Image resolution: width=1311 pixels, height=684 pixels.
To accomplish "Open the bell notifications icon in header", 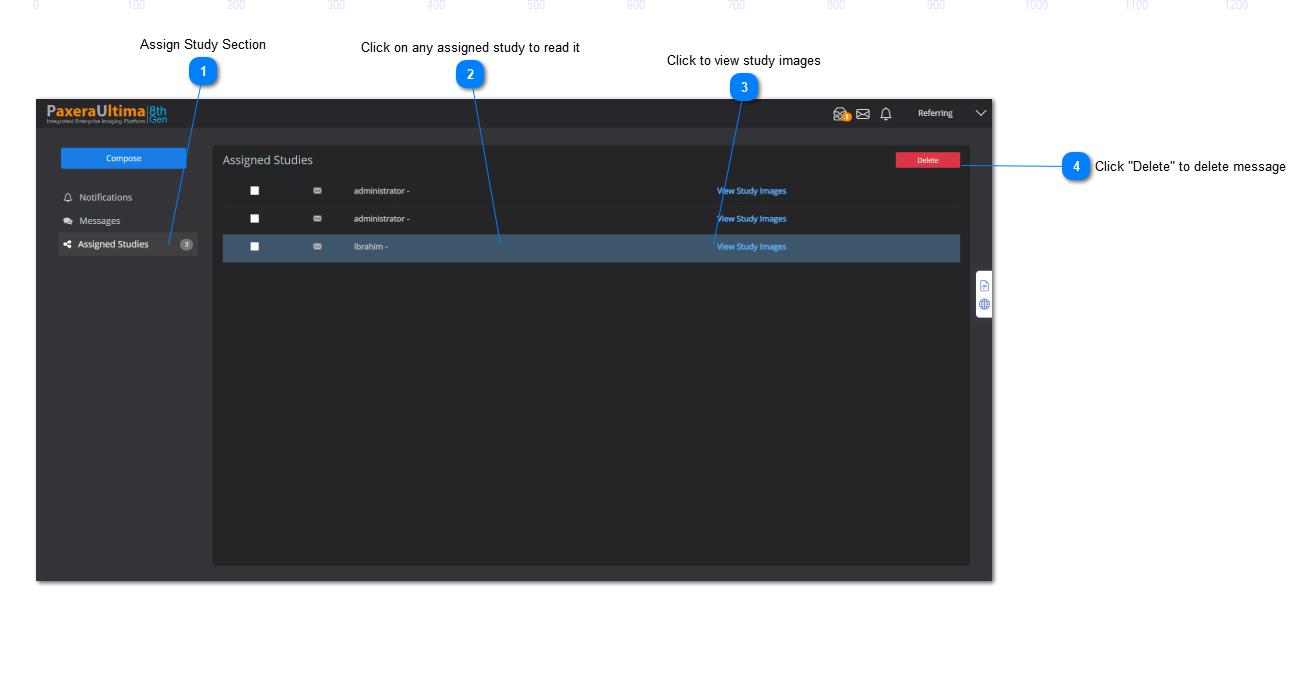I will [886, 114].
